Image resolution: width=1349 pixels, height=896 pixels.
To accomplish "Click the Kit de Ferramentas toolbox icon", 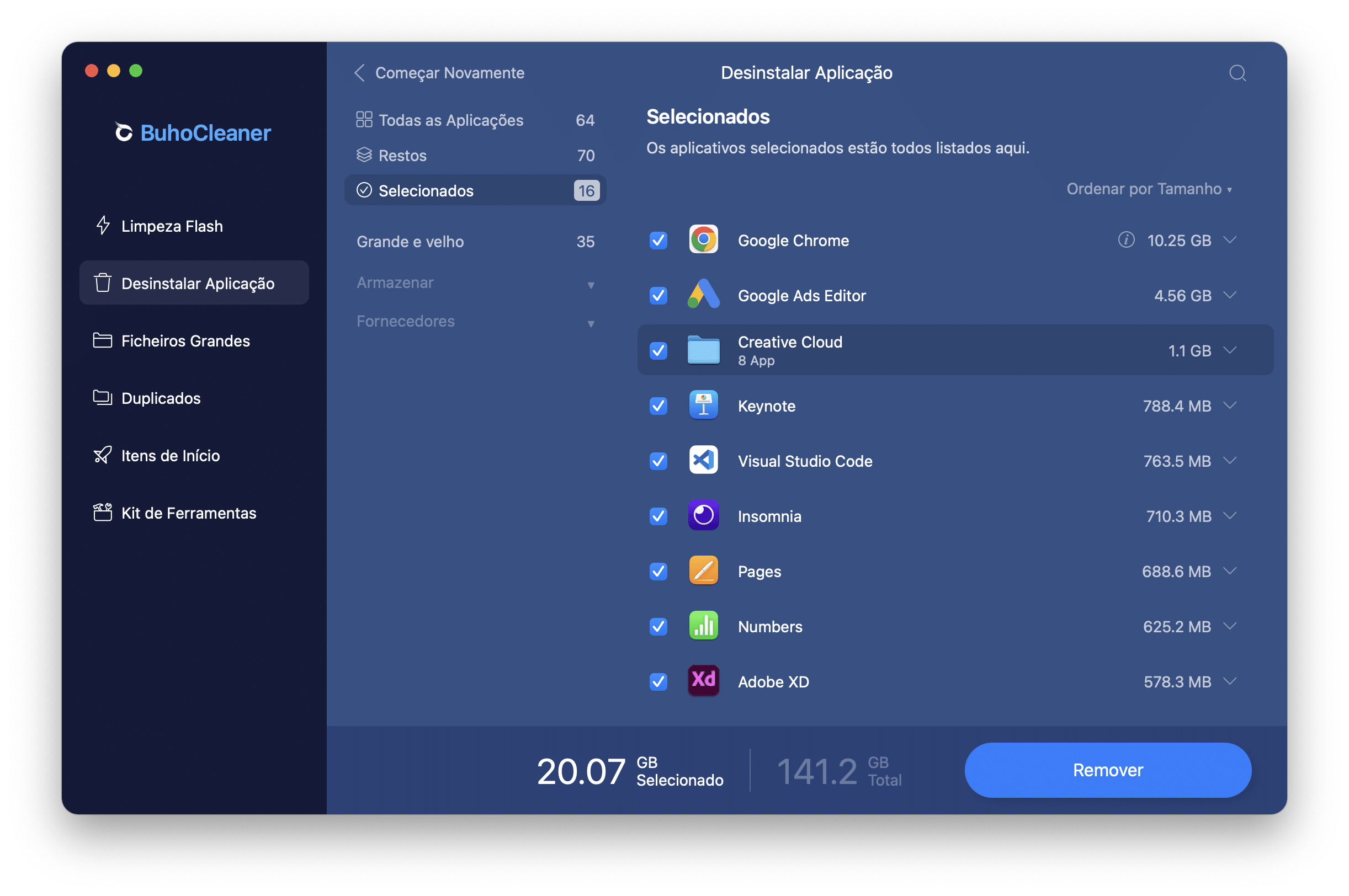I will click(102, 512).
